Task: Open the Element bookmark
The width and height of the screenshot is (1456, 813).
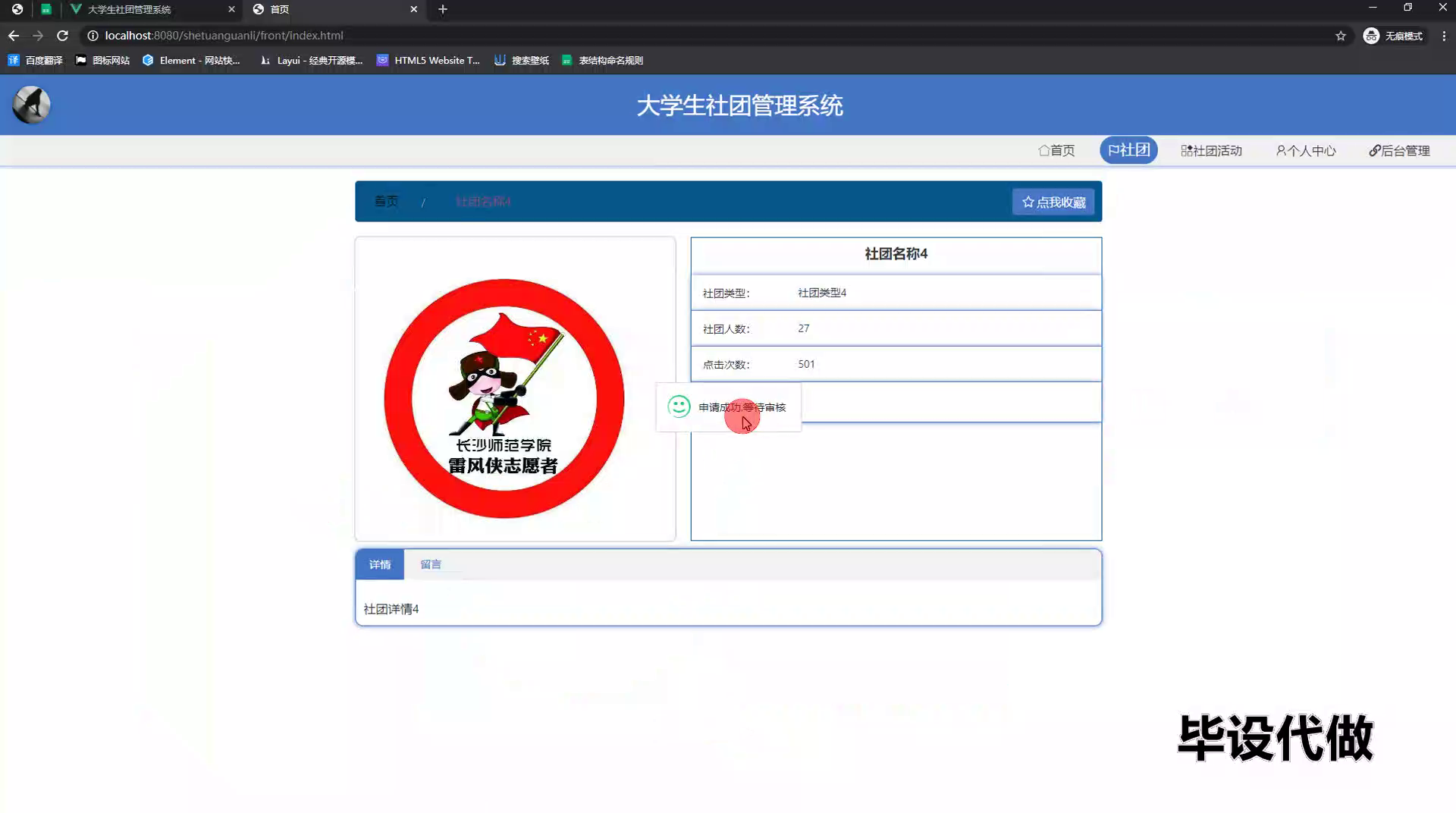Action: pos(191,61)
